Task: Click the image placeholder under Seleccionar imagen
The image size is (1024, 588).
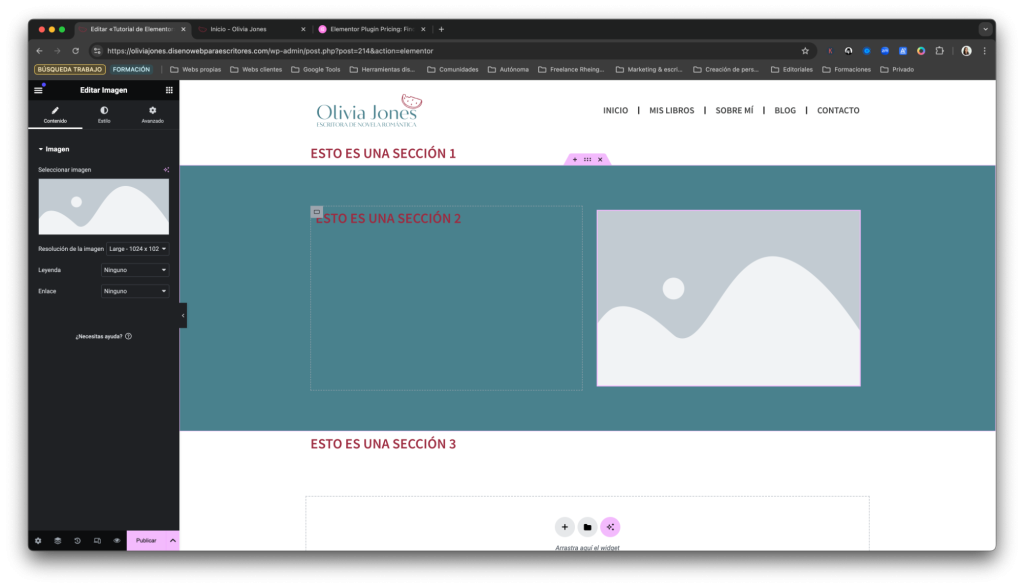Action: tap(103, 207)
